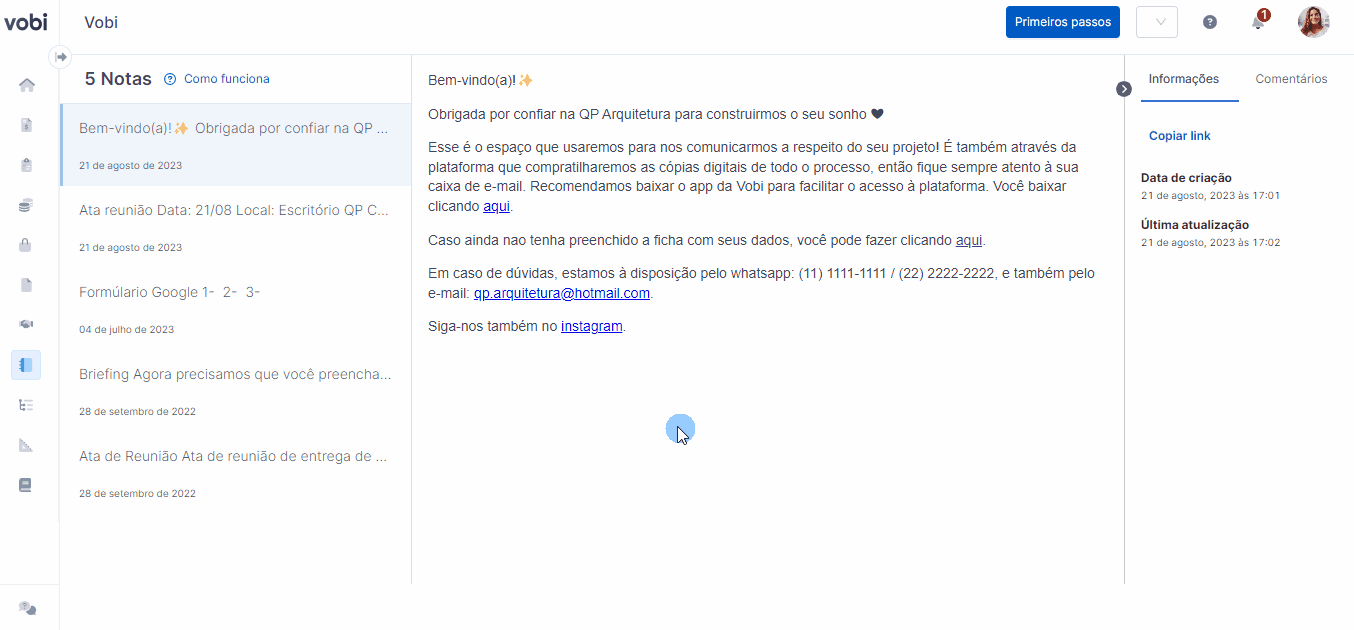Open the dropdown next to Primeiros passos

click(1157, 22)
